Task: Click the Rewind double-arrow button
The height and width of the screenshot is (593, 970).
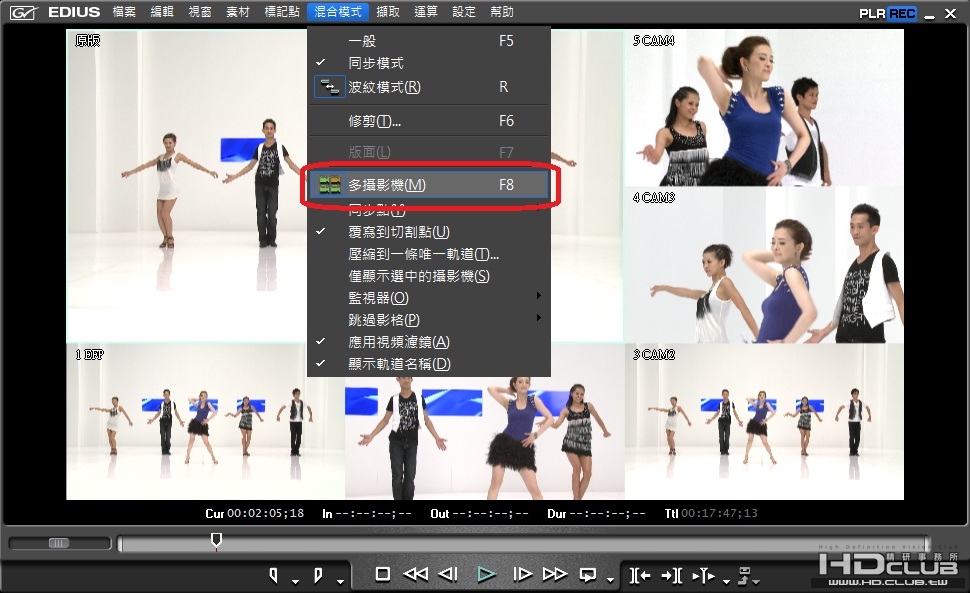Action: point(416,574)
